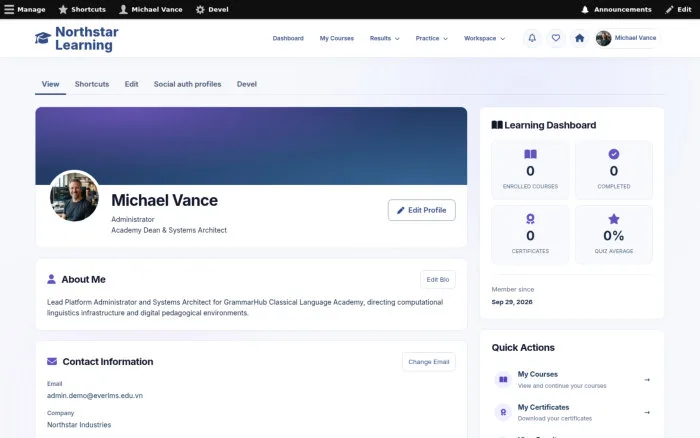Screen dimensions: 700x438
Task: Click the arrow beside My Courses
Action: [647, 380]
